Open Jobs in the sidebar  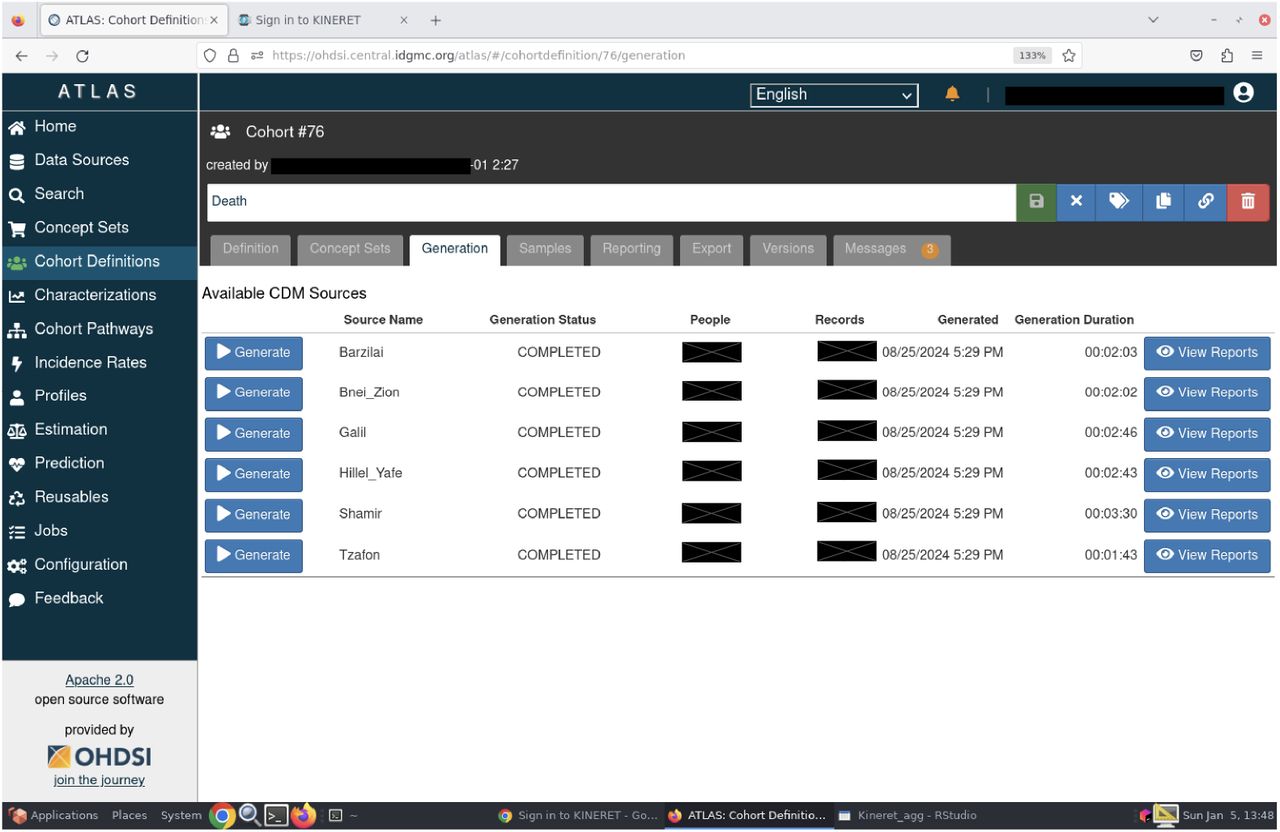point(99,531)
